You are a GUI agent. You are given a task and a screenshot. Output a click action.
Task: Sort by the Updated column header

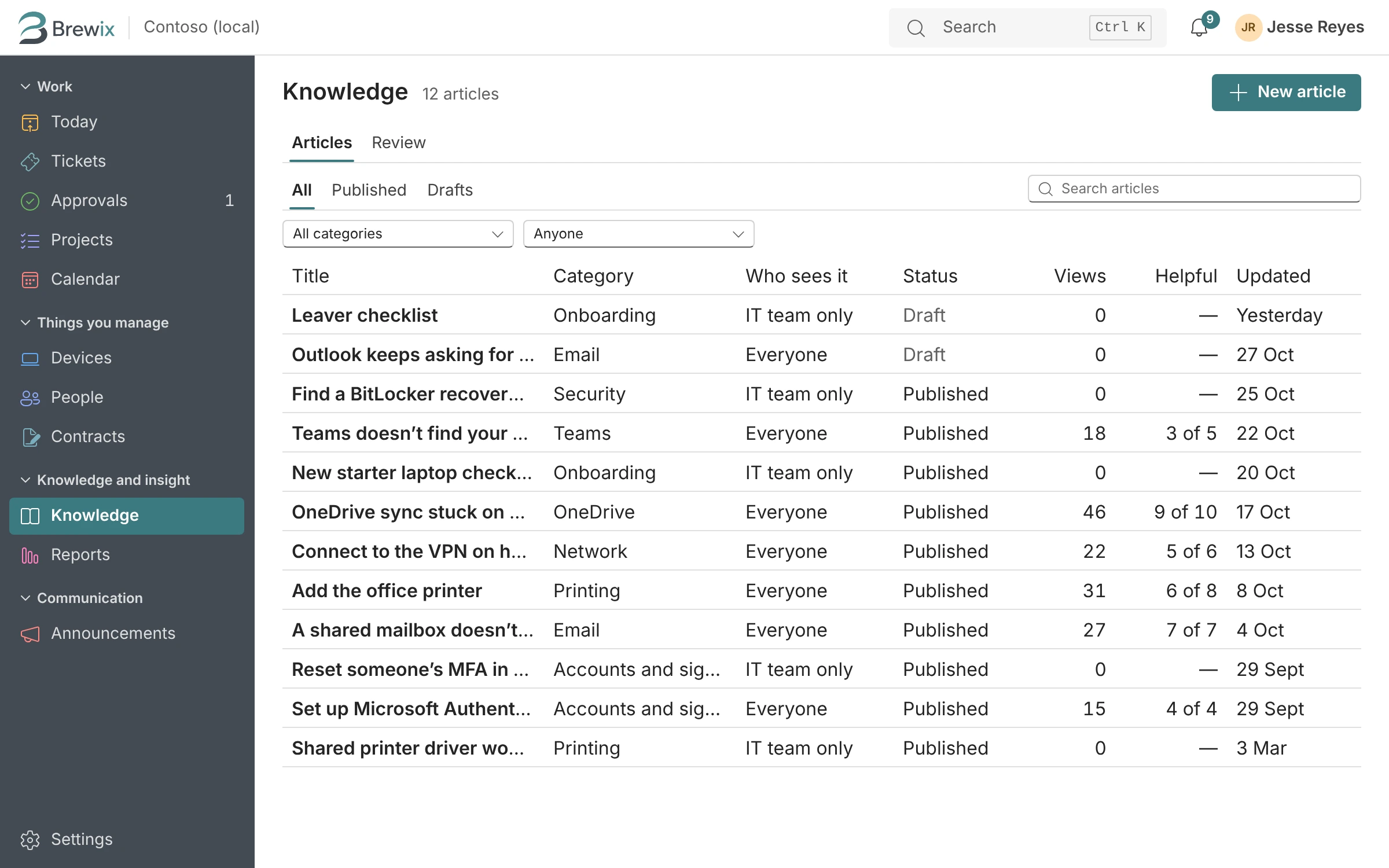1273,275
